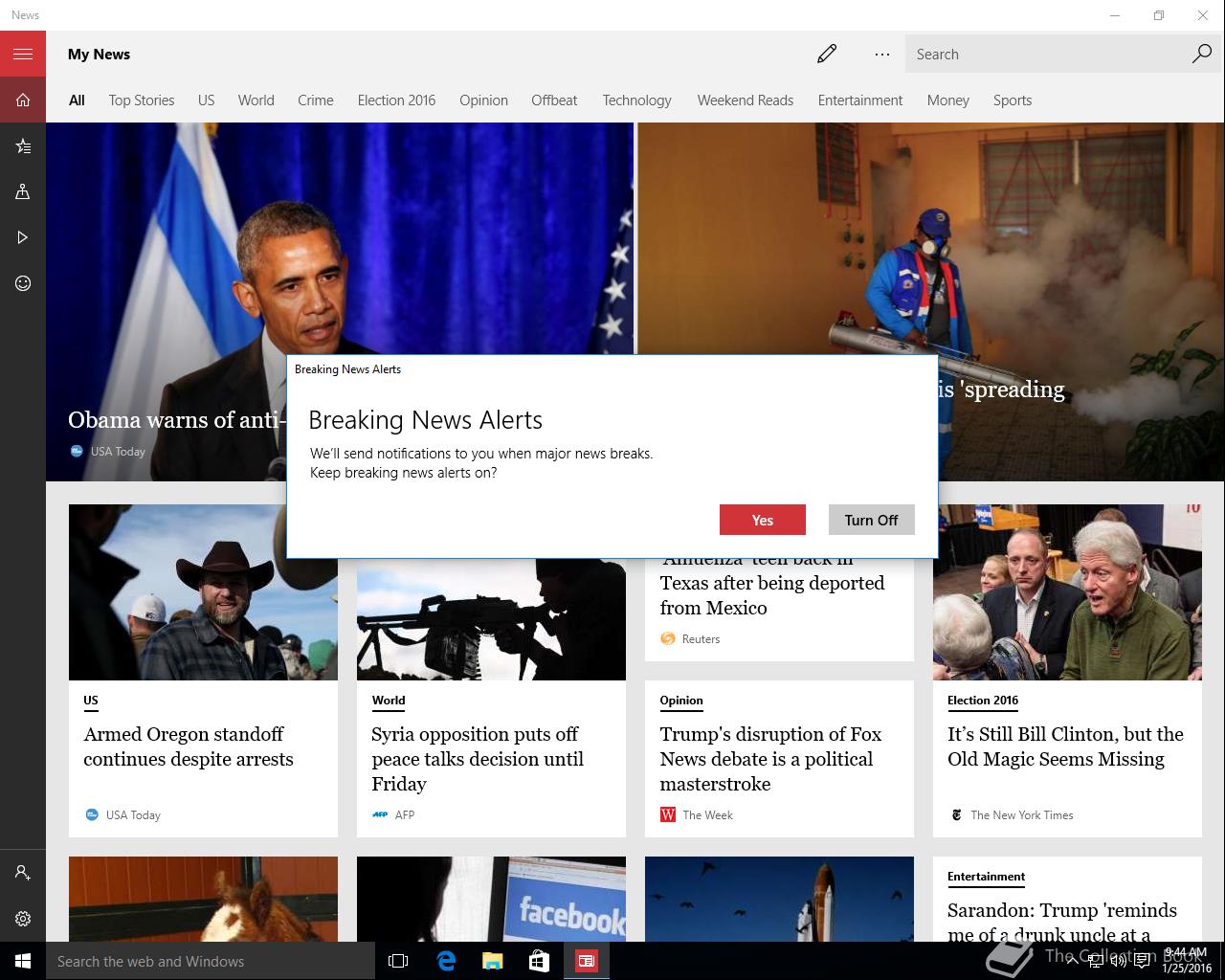
Task: Open the Sarandon Trump entertainment story
Action: click(1062, 921)
